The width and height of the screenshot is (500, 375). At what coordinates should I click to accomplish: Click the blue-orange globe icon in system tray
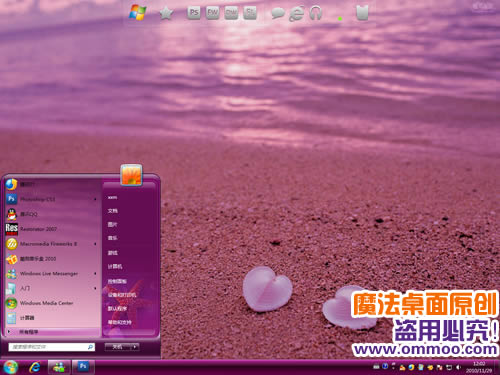point(411,367)
